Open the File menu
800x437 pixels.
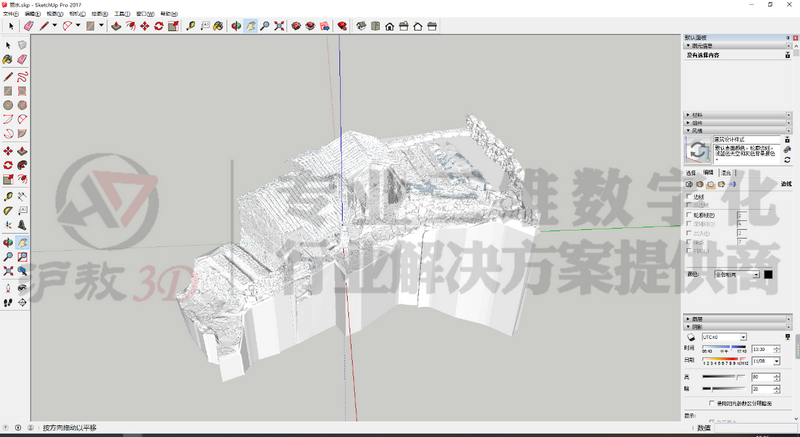(11, 14)
